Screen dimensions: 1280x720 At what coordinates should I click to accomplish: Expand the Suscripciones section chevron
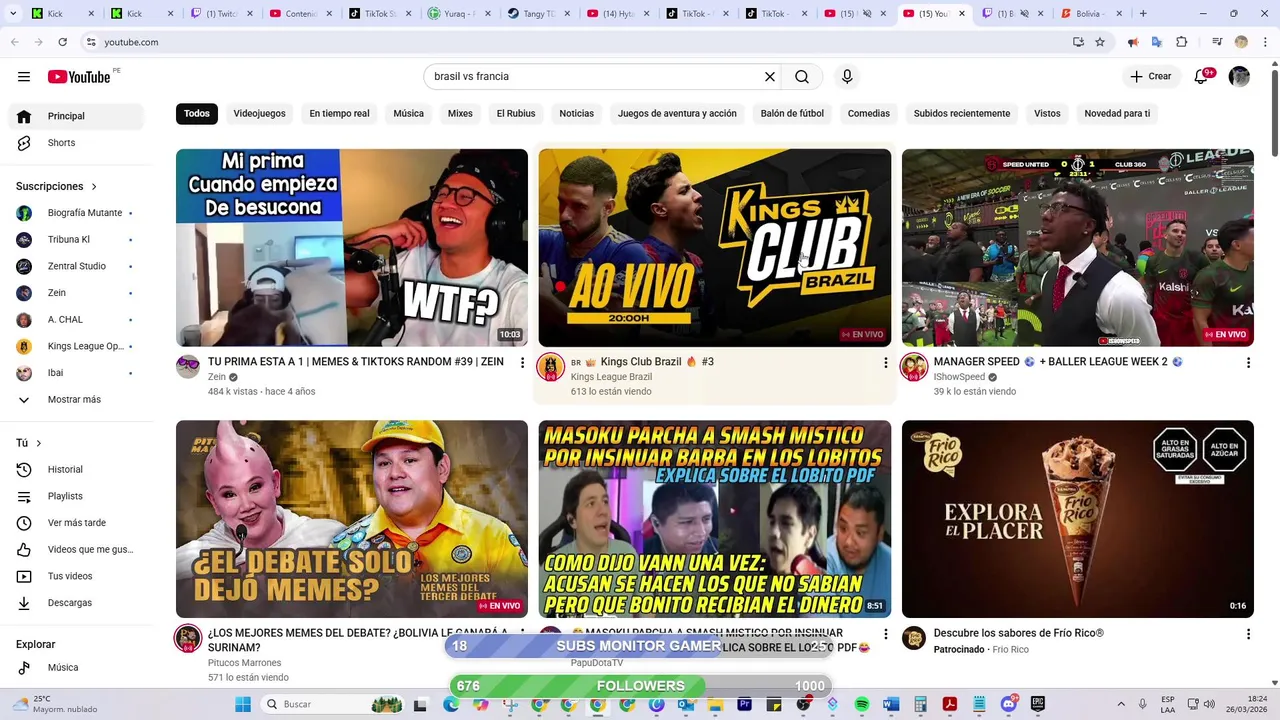point(94,187)
